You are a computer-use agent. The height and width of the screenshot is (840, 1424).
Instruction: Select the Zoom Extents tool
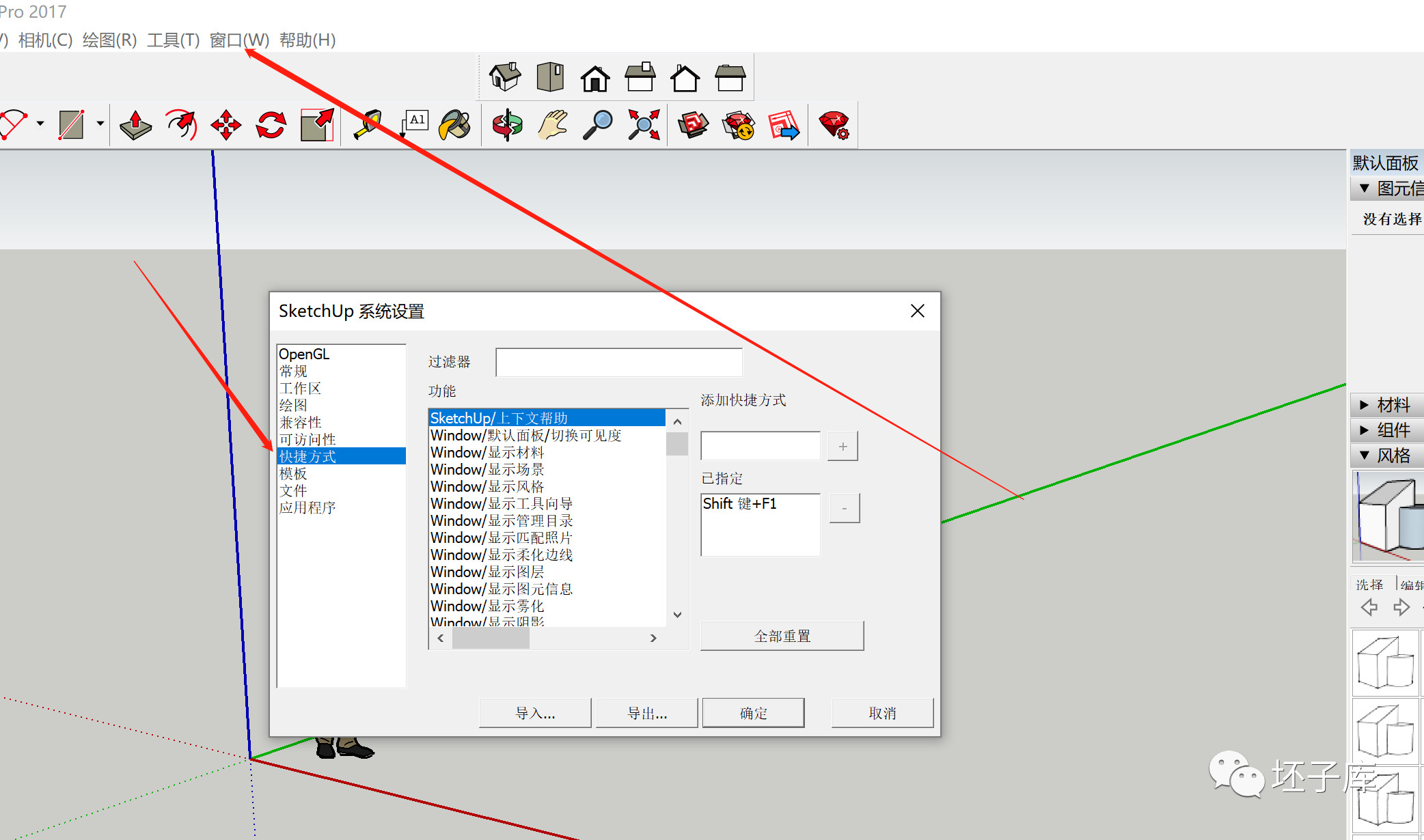pos(644,125)
